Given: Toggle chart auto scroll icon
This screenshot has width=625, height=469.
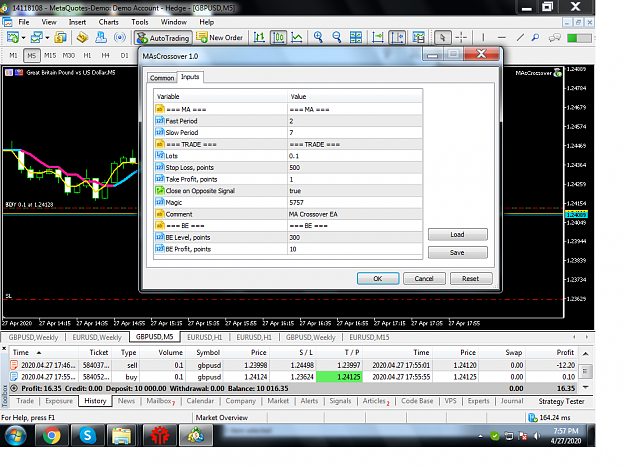Looking at the screenshot, I should click(377, 37).
